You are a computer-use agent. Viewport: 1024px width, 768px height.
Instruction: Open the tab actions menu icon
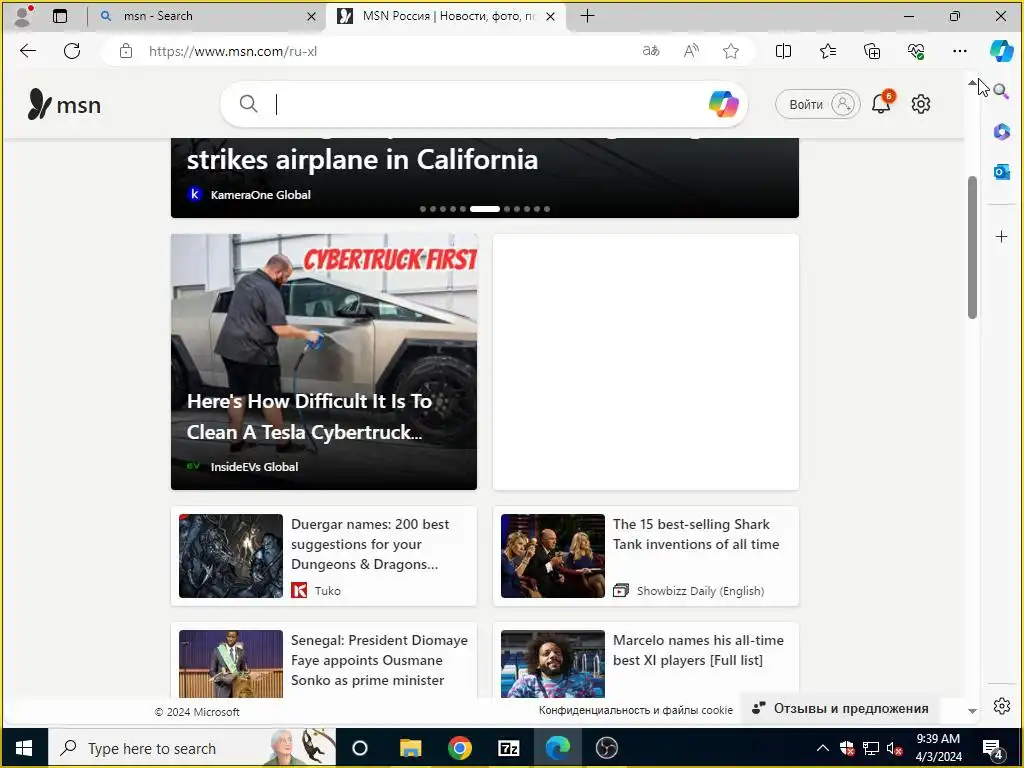pos(60,16)
